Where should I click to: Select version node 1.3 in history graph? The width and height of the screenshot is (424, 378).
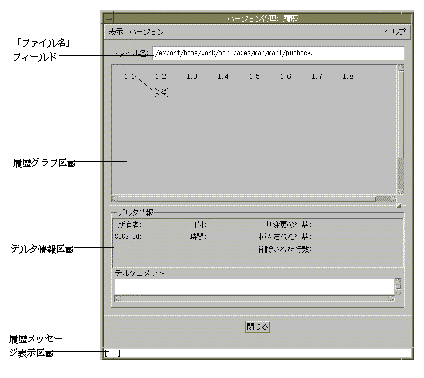192,76
